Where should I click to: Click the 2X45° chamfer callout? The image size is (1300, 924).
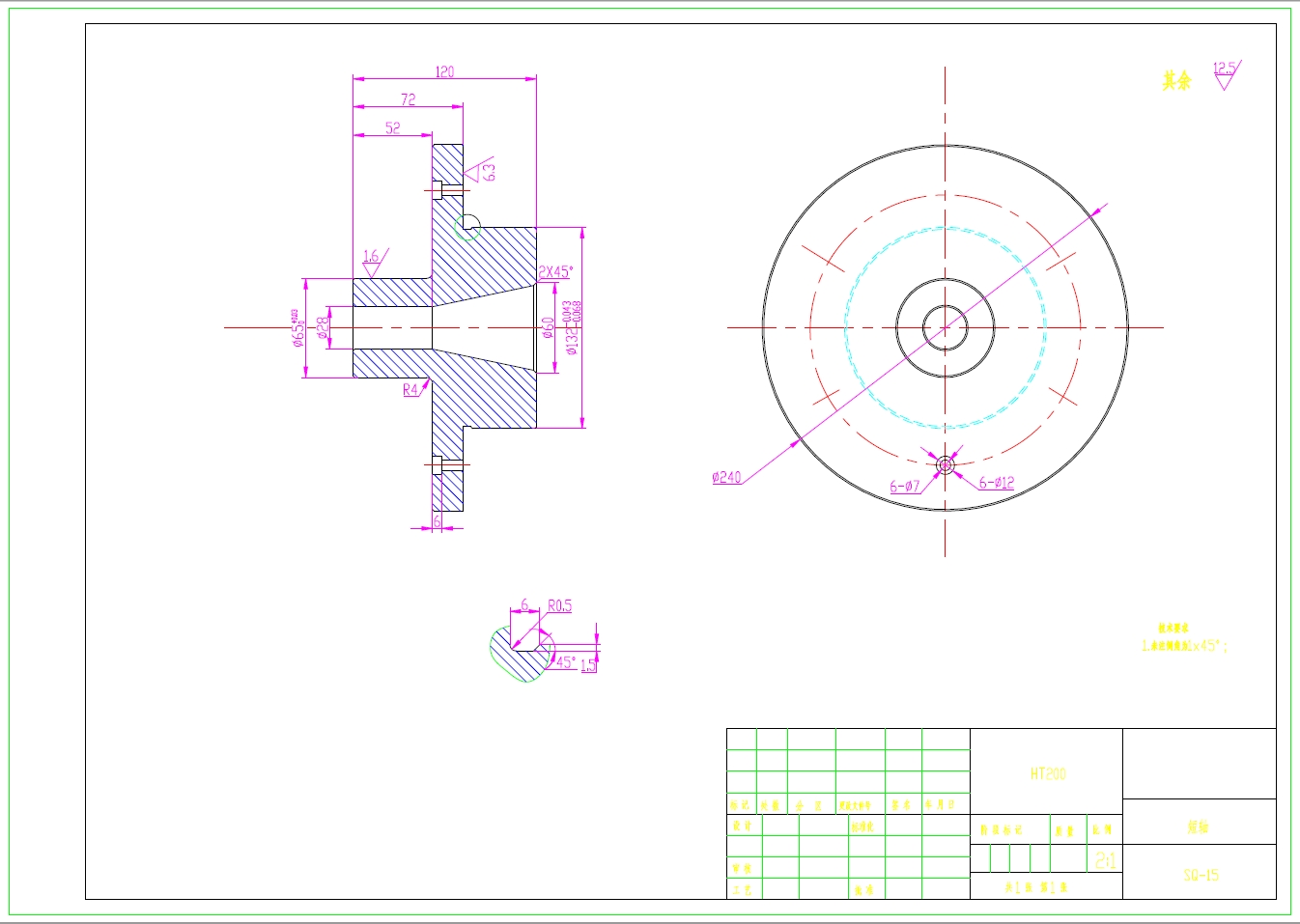[x=555, y=273]
